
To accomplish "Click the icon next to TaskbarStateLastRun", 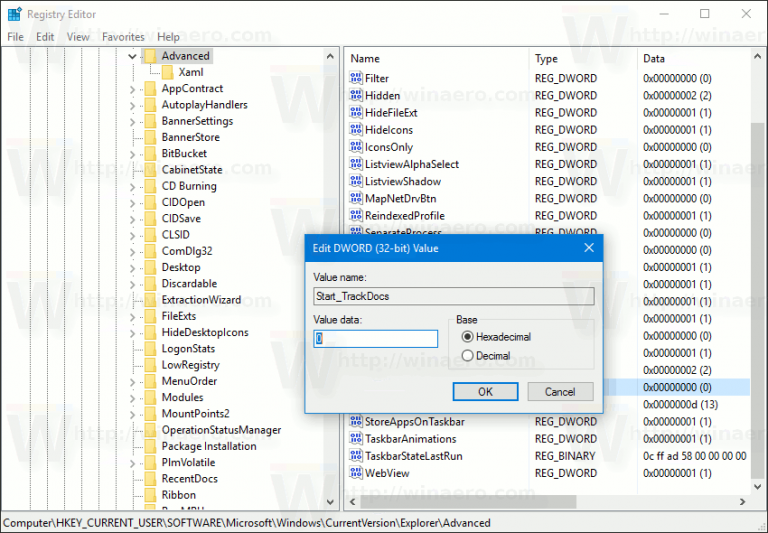I will click(355, 456).
